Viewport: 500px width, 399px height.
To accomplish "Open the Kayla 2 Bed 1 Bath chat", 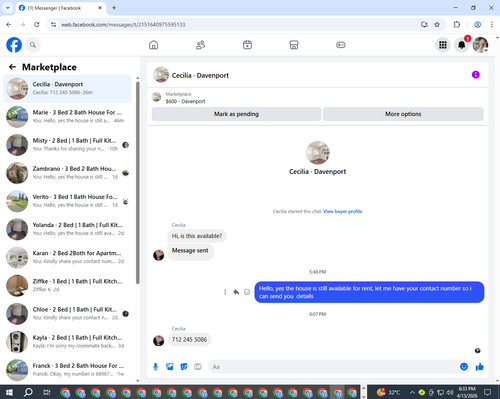I will click(x=67, y=342).
